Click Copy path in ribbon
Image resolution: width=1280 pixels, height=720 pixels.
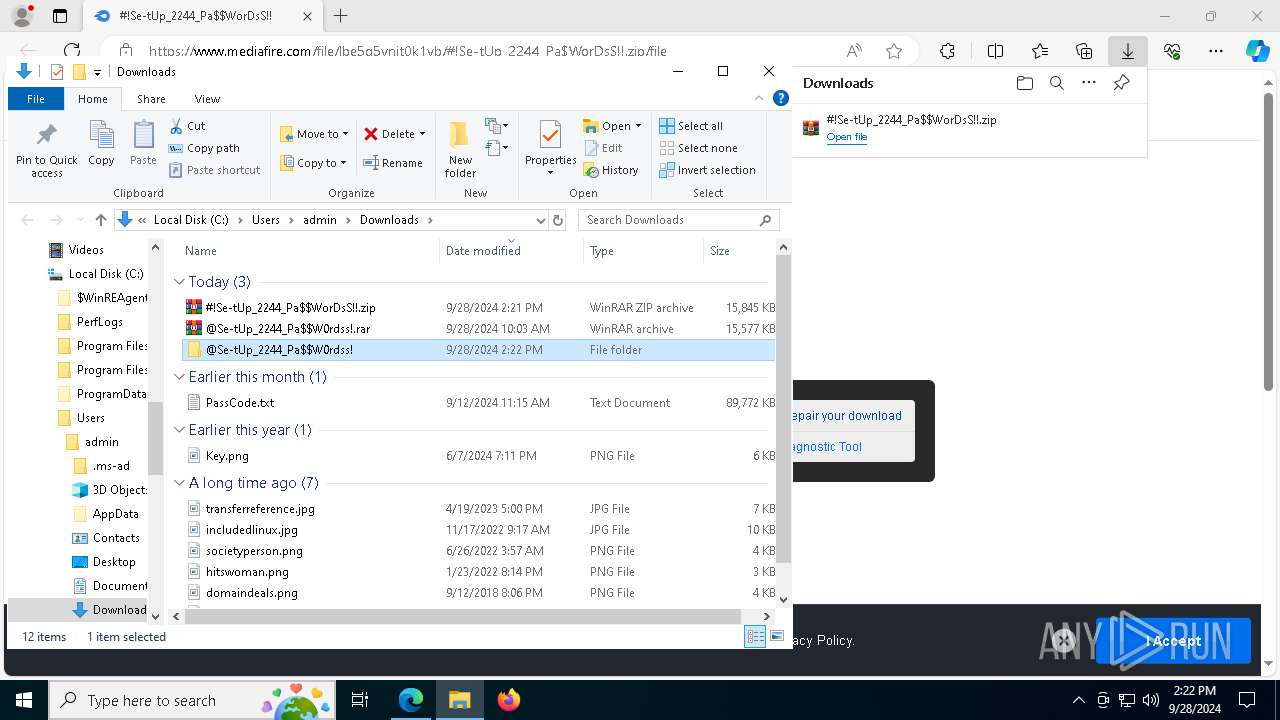(x=204, y=148)
